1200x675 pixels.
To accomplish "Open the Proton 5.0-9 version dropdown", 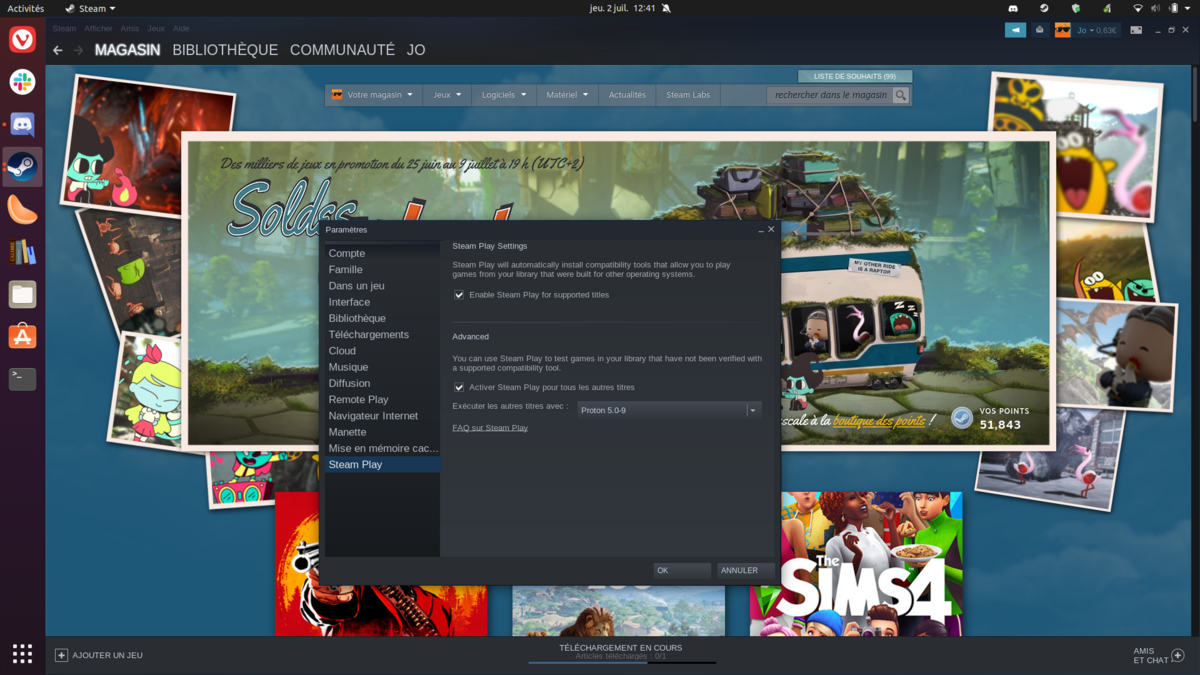I will coord(669,410).
